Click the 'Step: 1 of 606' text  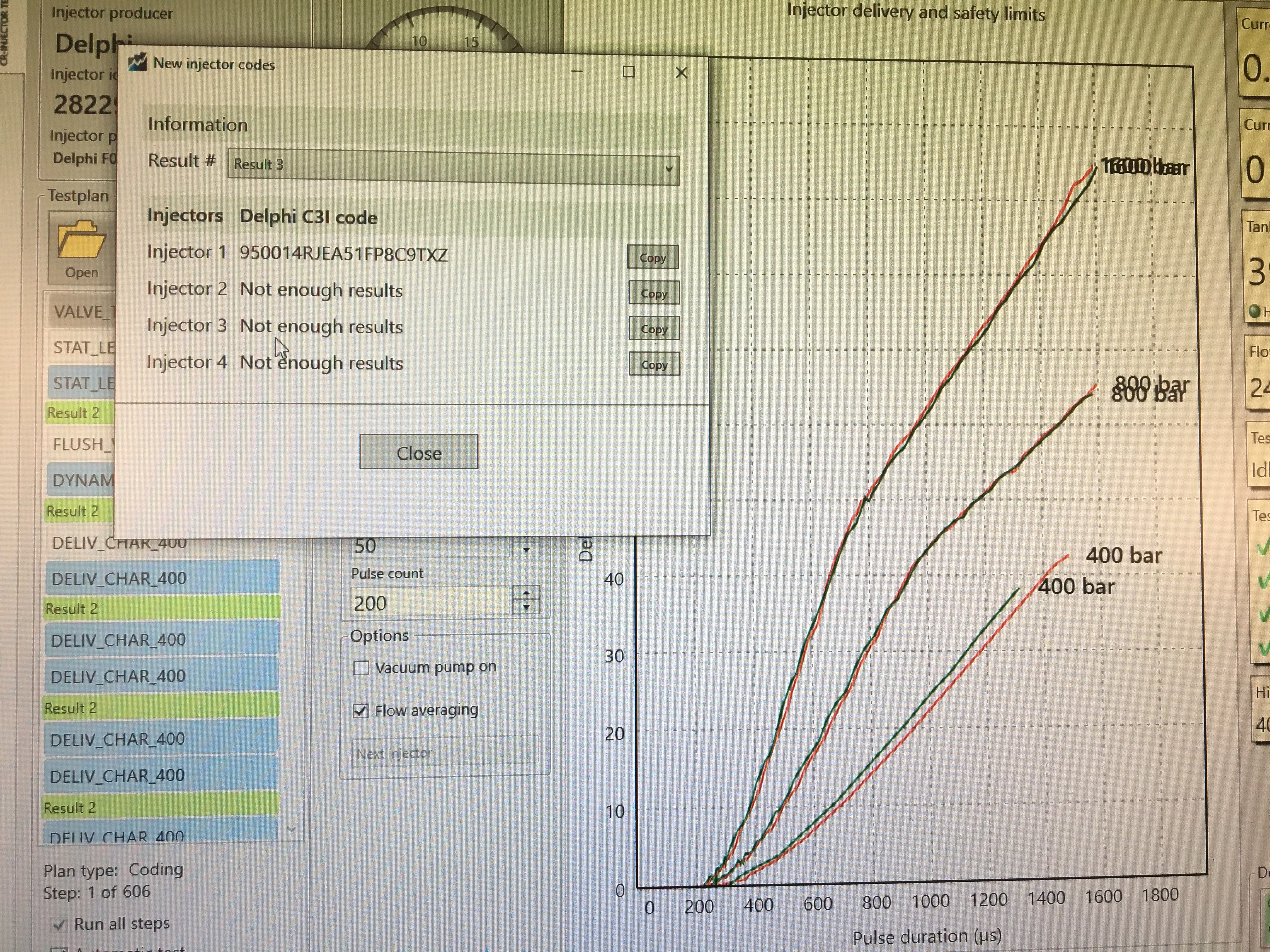96,892
